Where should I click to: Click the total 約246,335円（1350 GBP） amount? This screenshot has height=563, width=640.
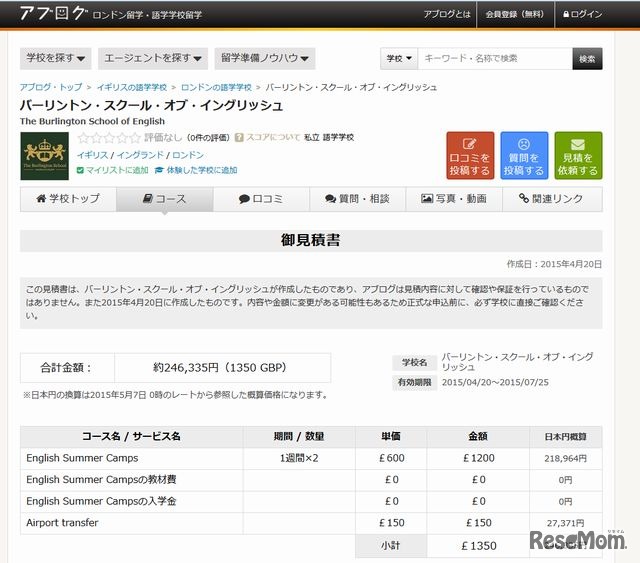click(220, 368)
